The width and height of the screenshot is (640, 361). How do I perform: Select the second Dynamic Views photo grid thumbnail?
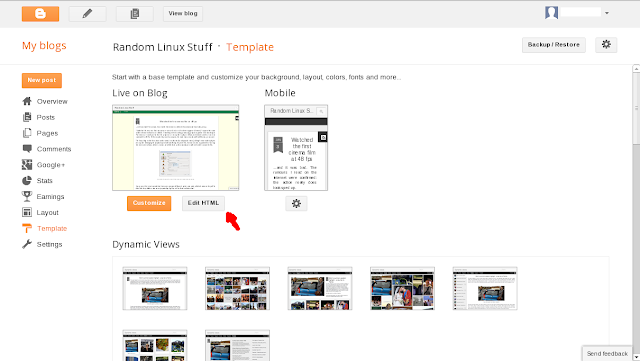(237, 288)
